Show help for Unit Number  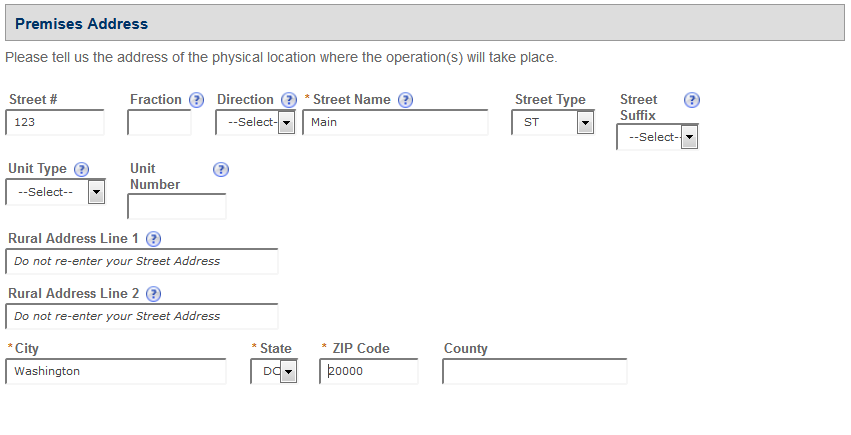pos(221,170)
